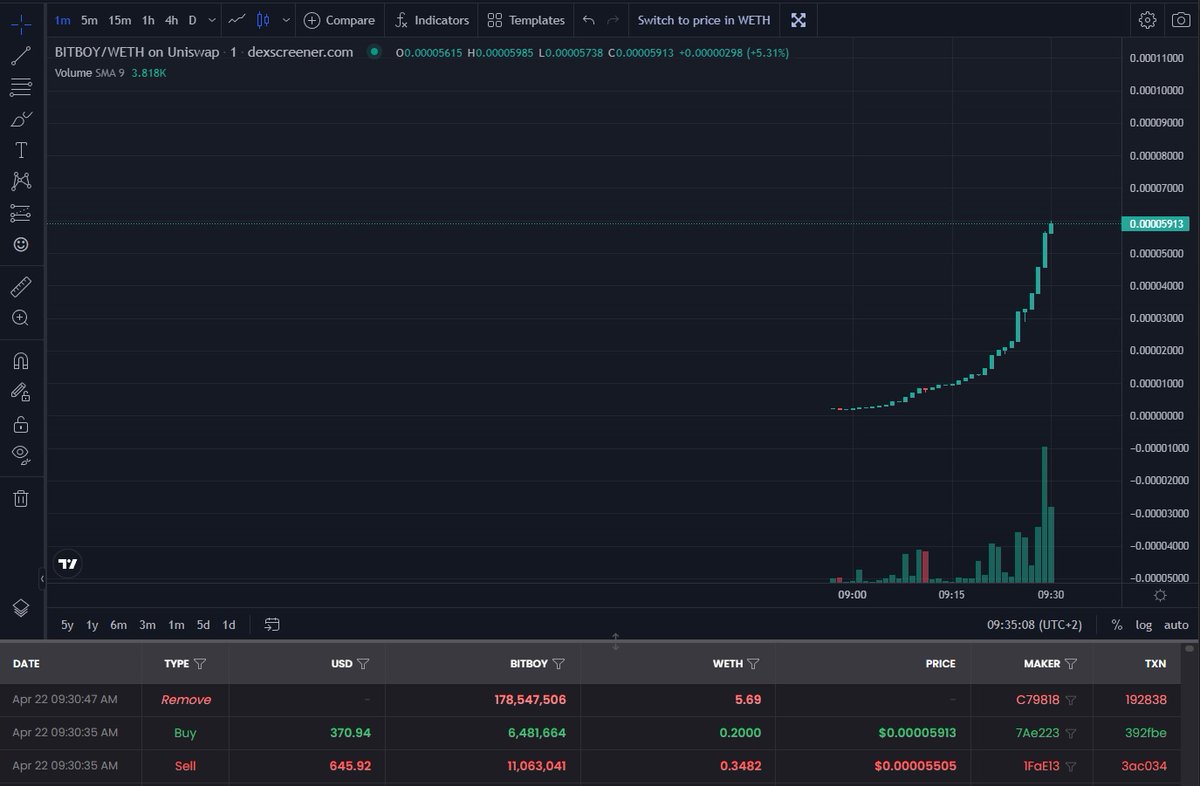Select the 5m timeframe
Viewport: 1200px width, 786px height.
pos(90,20)
